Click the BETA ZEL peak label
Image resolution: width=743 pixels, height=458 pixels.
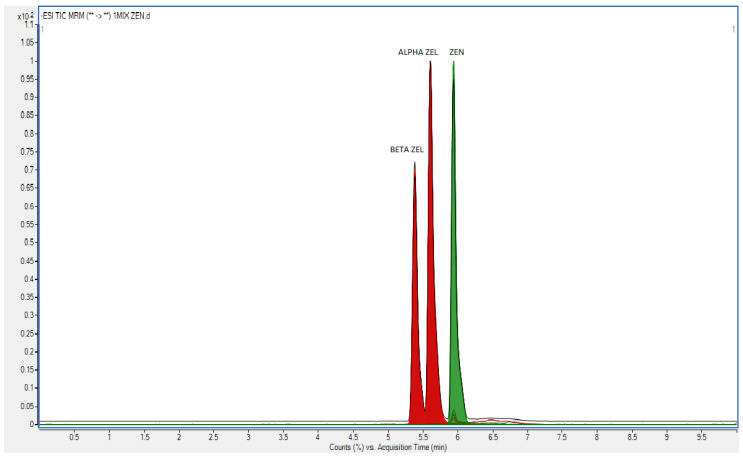pos(407,150)
